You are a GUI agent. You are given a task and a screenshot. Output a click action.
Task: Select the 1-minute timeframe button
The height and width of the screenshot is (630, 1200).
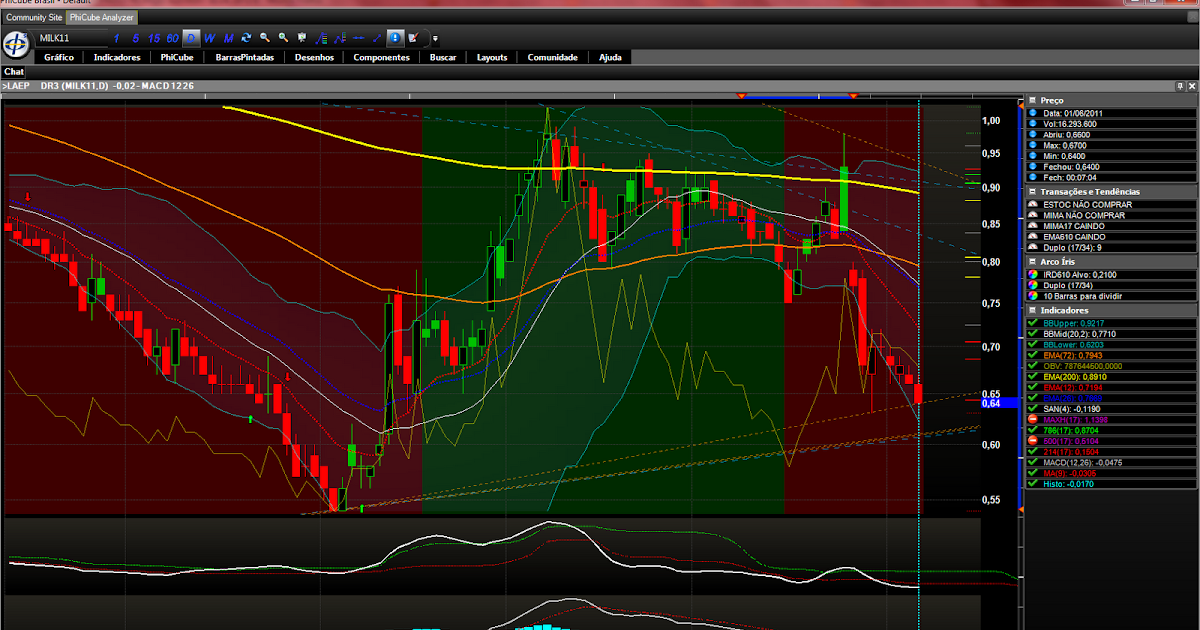[x=116, y=38]
